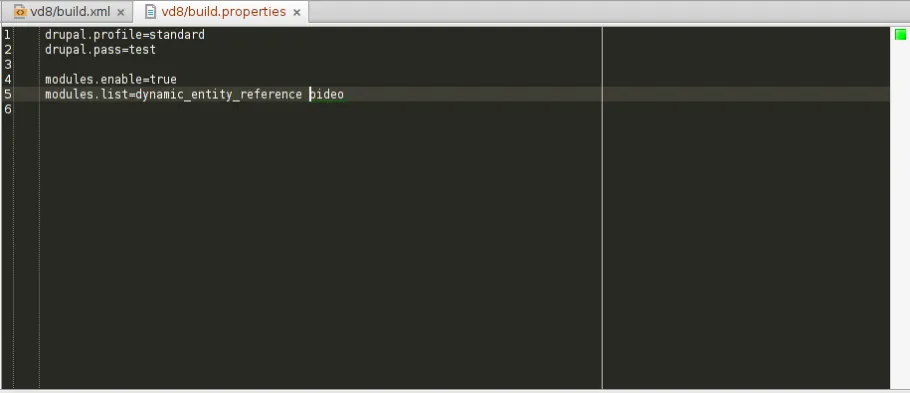
Task: Close the vd8/build.xml tab
Action: coord(121,12)
